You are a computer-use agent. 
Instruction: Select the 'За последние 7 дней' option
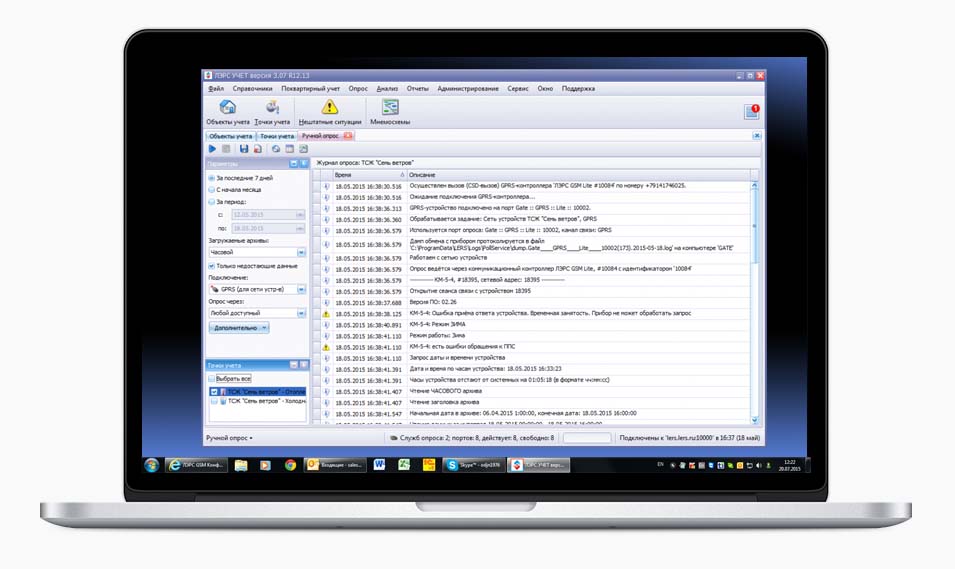tap(211, 177)
